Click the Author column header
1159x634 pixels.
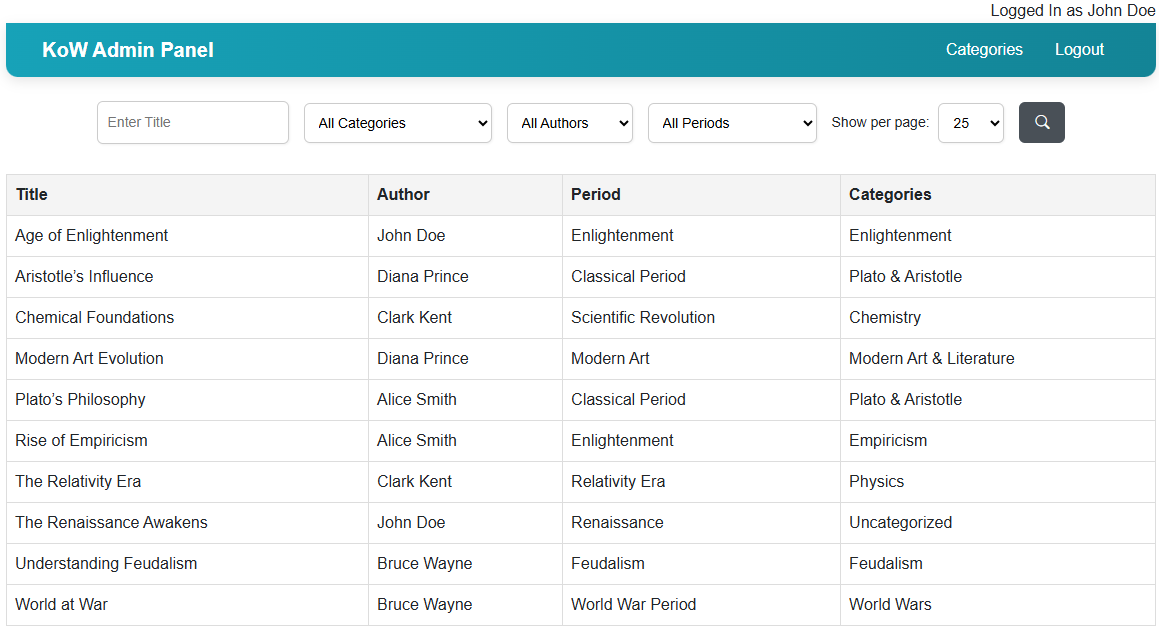point(403,194)
